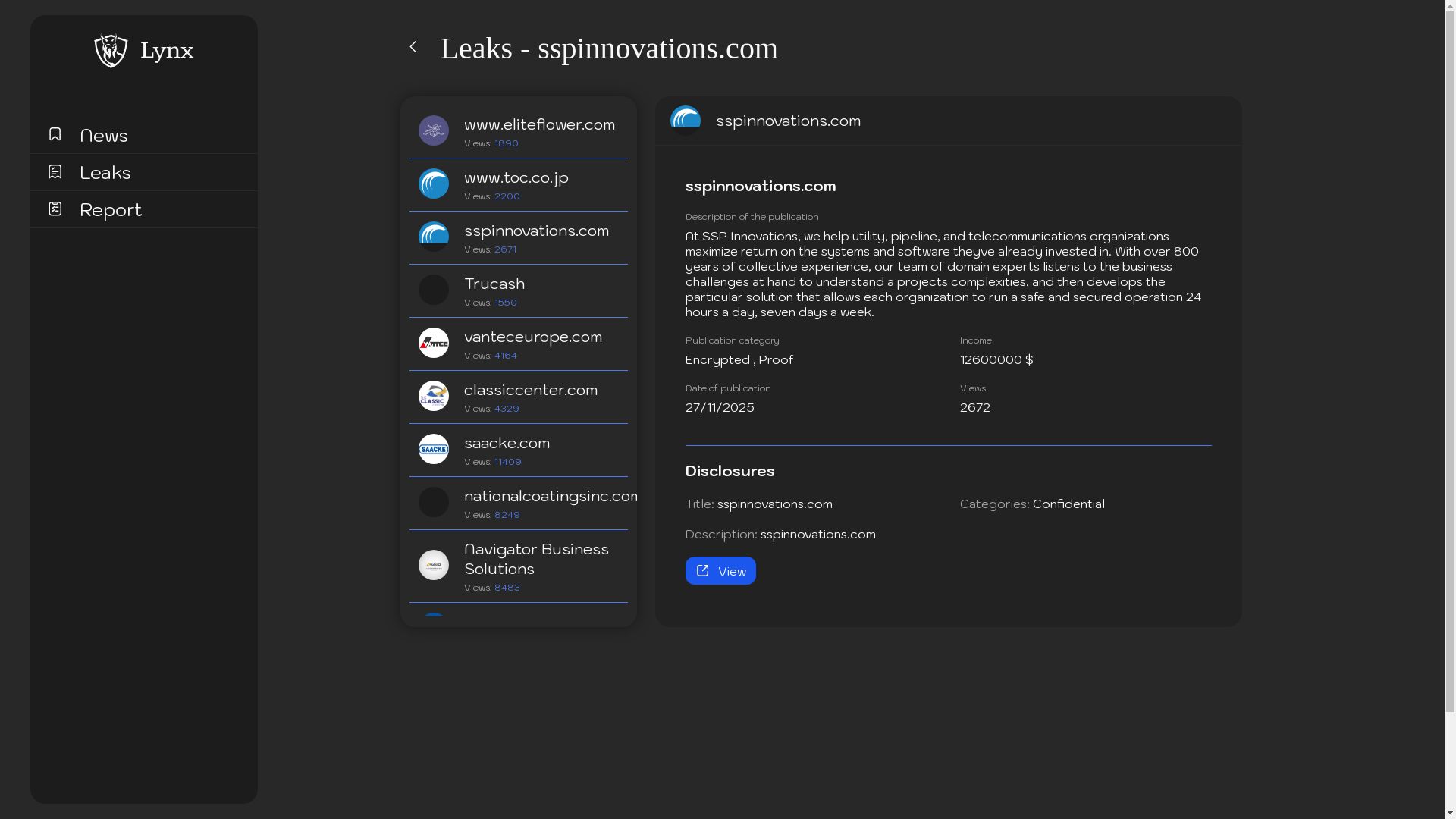Image resolution: width=1456 pixels, height=819 pixels.
Task: Click the receipt icon beside Leaks
Action: coord(55,171)
